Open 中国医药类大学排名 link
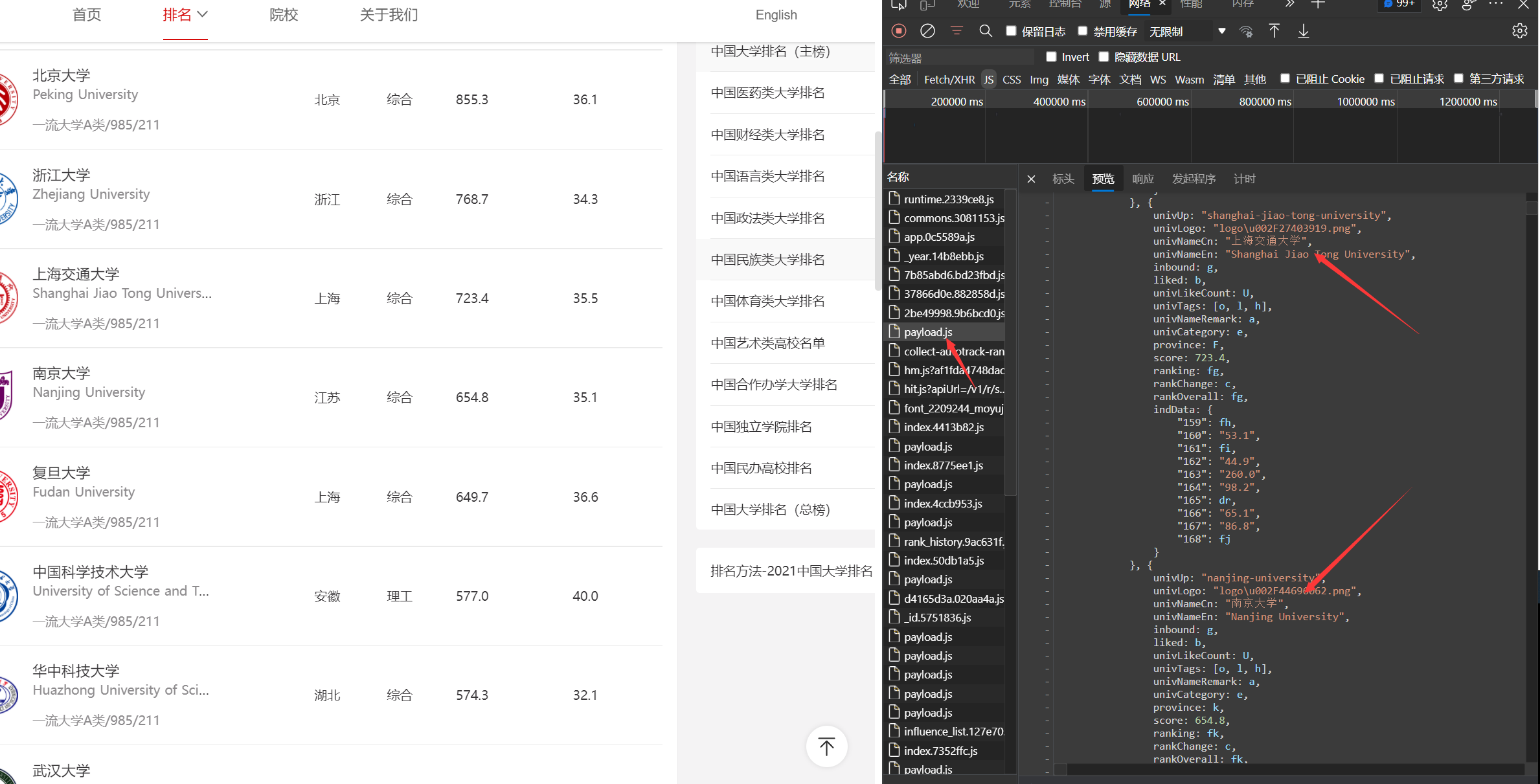1540x784 pixels. (767, 93)
